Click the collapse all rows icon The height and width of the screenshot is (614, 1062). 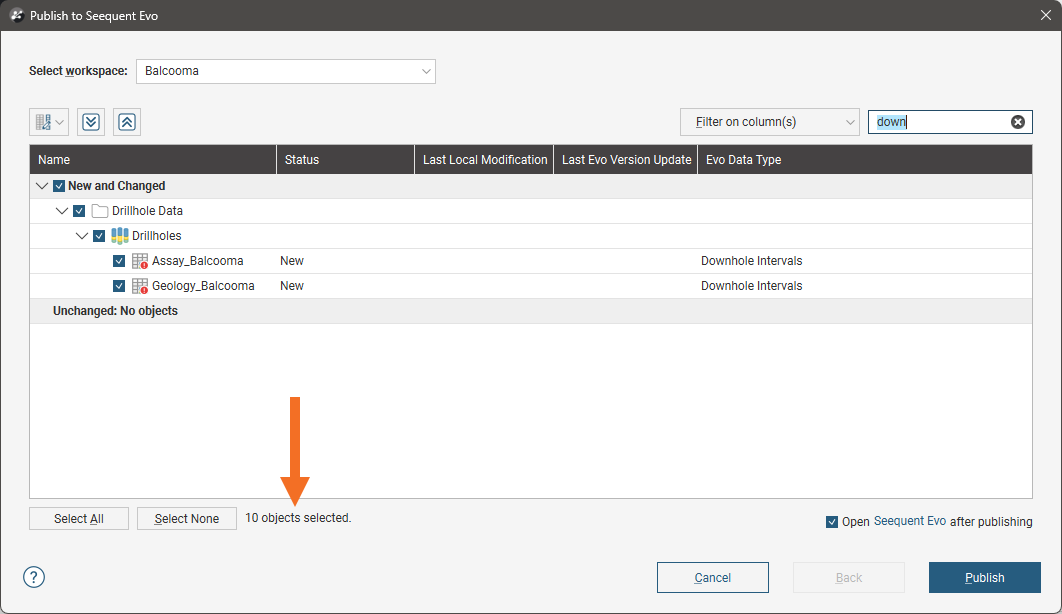click(x=127, y=122)
